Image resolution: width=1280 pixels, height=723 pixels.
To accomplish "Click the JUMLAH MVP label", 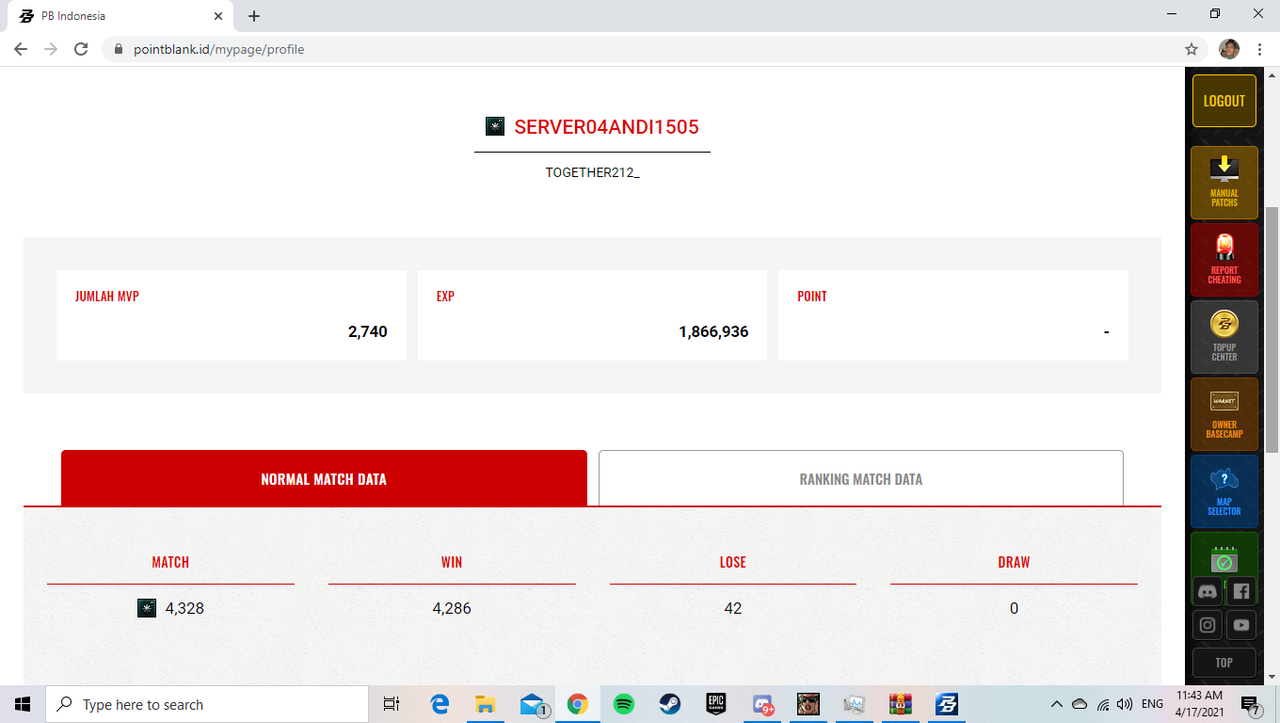I will coord(107,296).
